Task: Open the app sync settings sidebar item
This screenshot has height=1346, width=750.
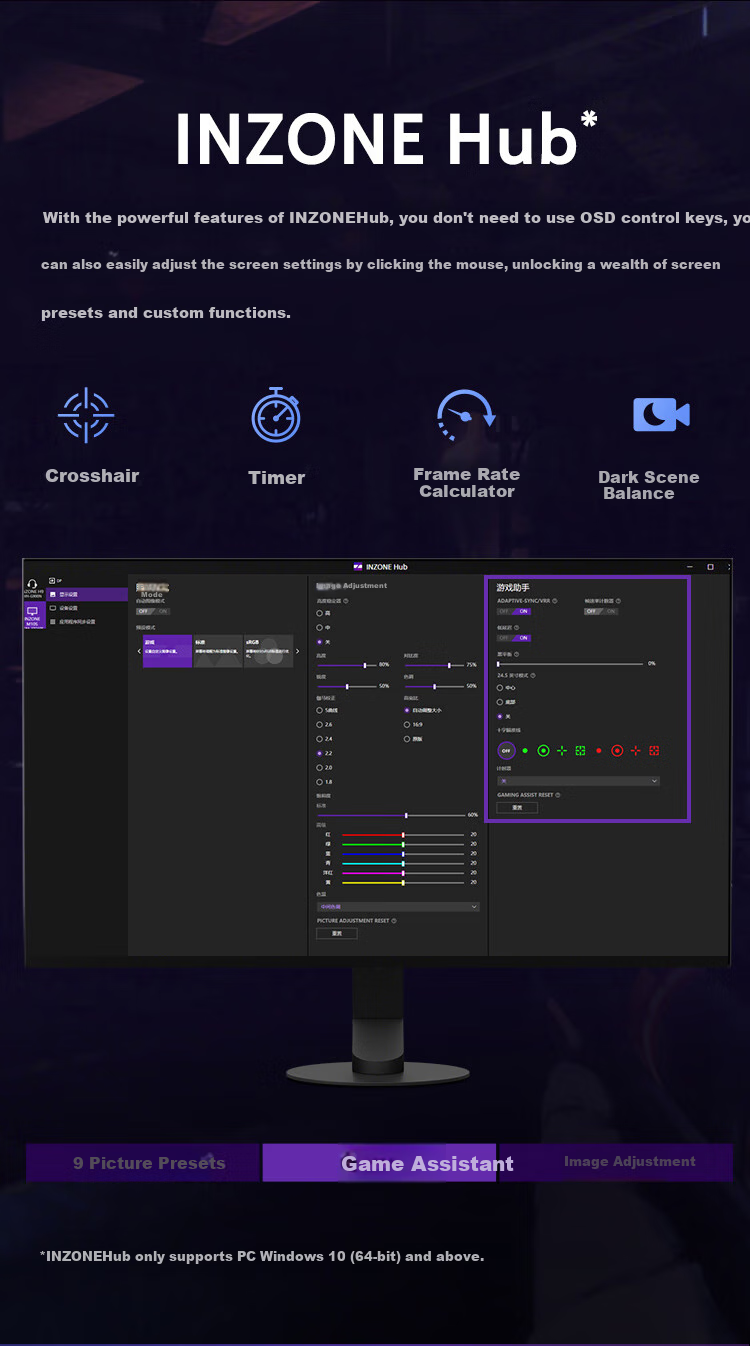Action: 88,621
